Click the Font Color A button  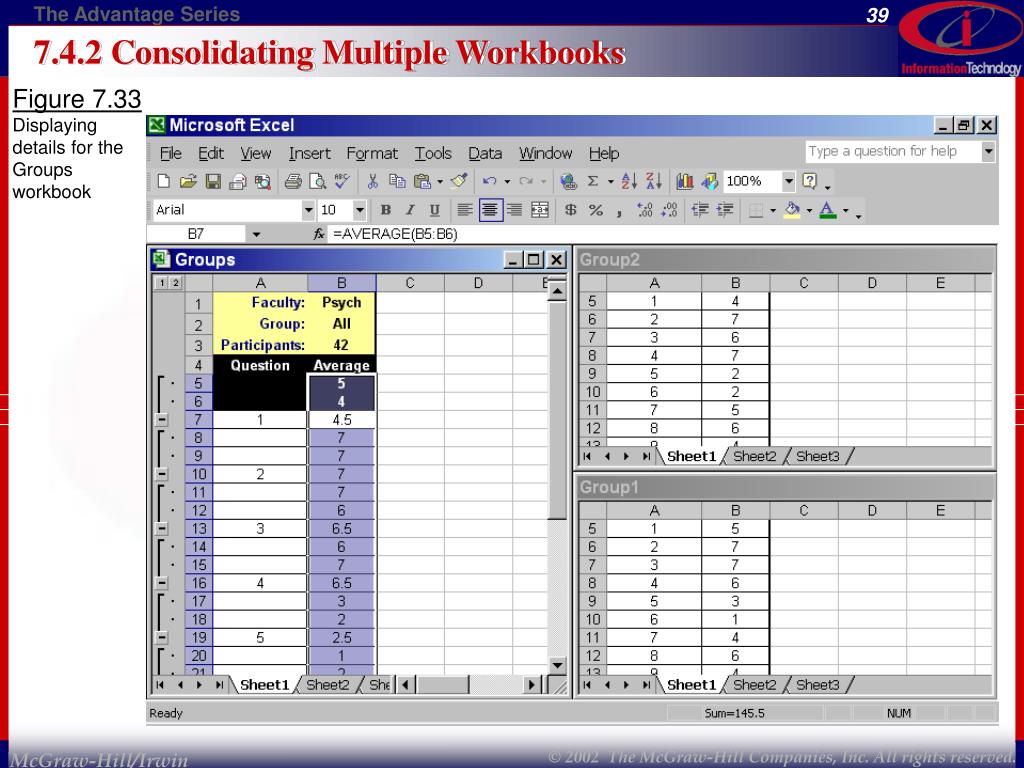[x=828, y=210]
